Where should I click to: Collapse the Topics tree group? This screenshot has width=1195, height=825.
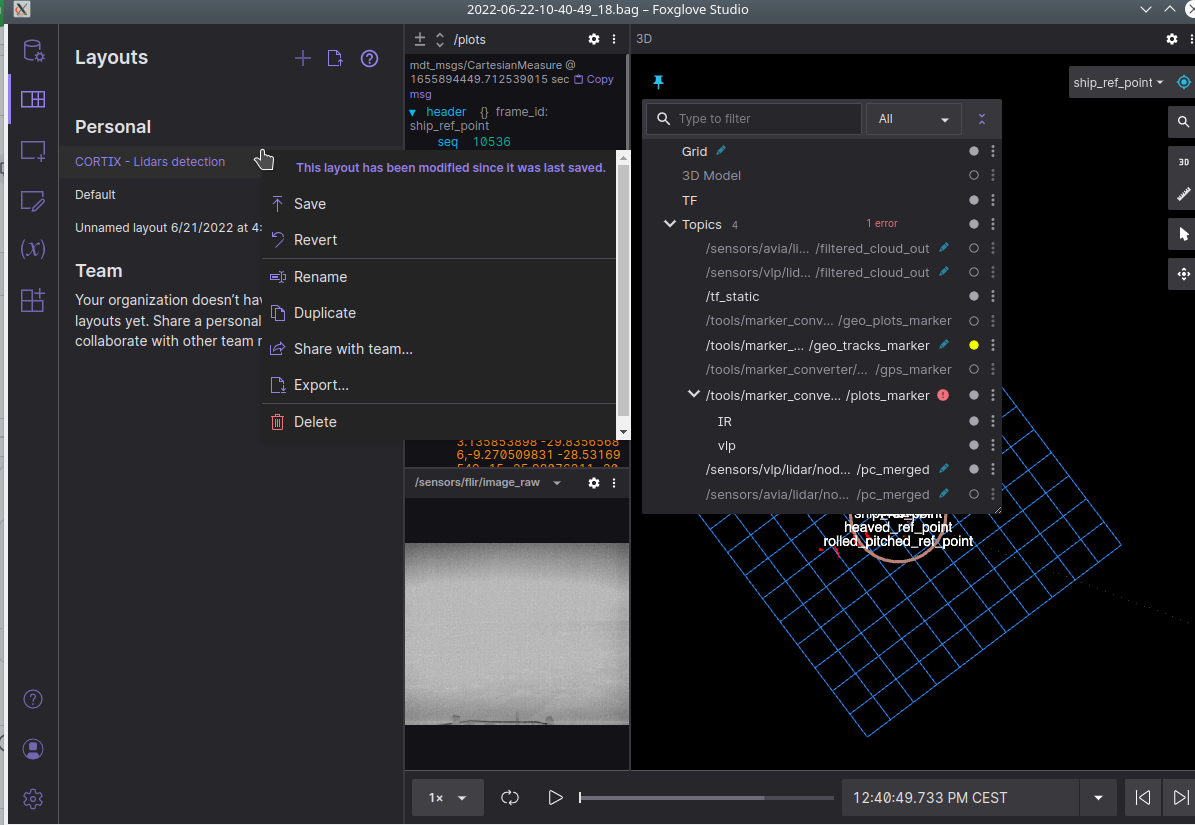click(x=670, y=224)
